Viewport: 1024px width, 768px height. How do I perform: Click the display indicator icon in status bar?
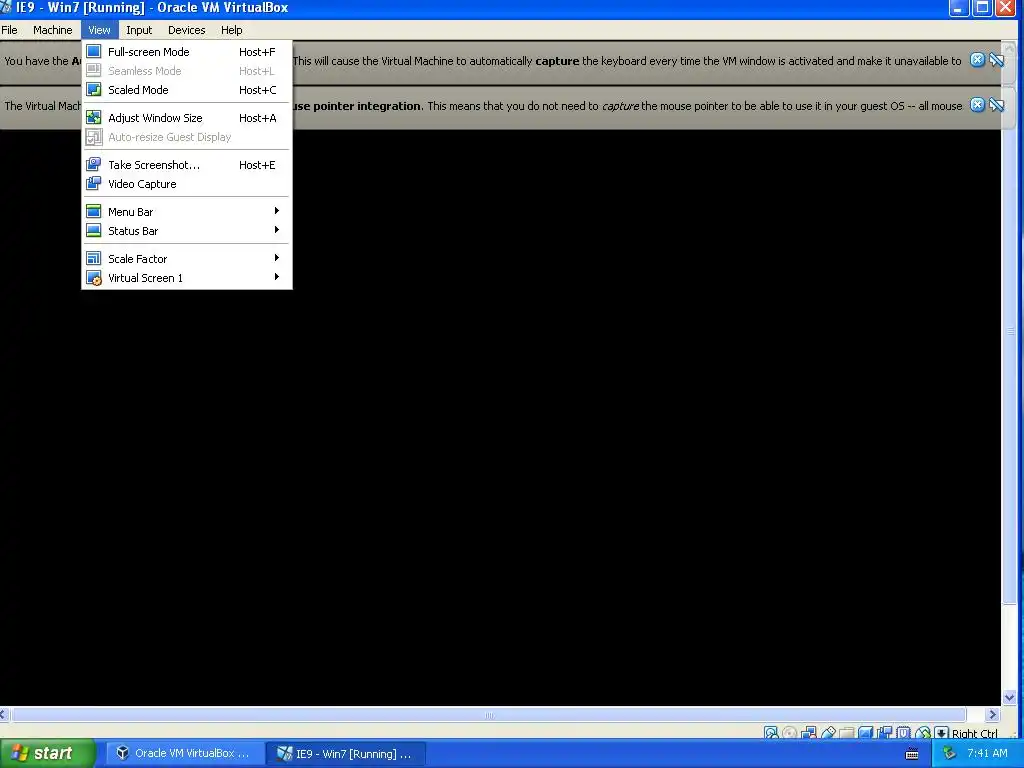pyautogui.click(x=866, y=733)
